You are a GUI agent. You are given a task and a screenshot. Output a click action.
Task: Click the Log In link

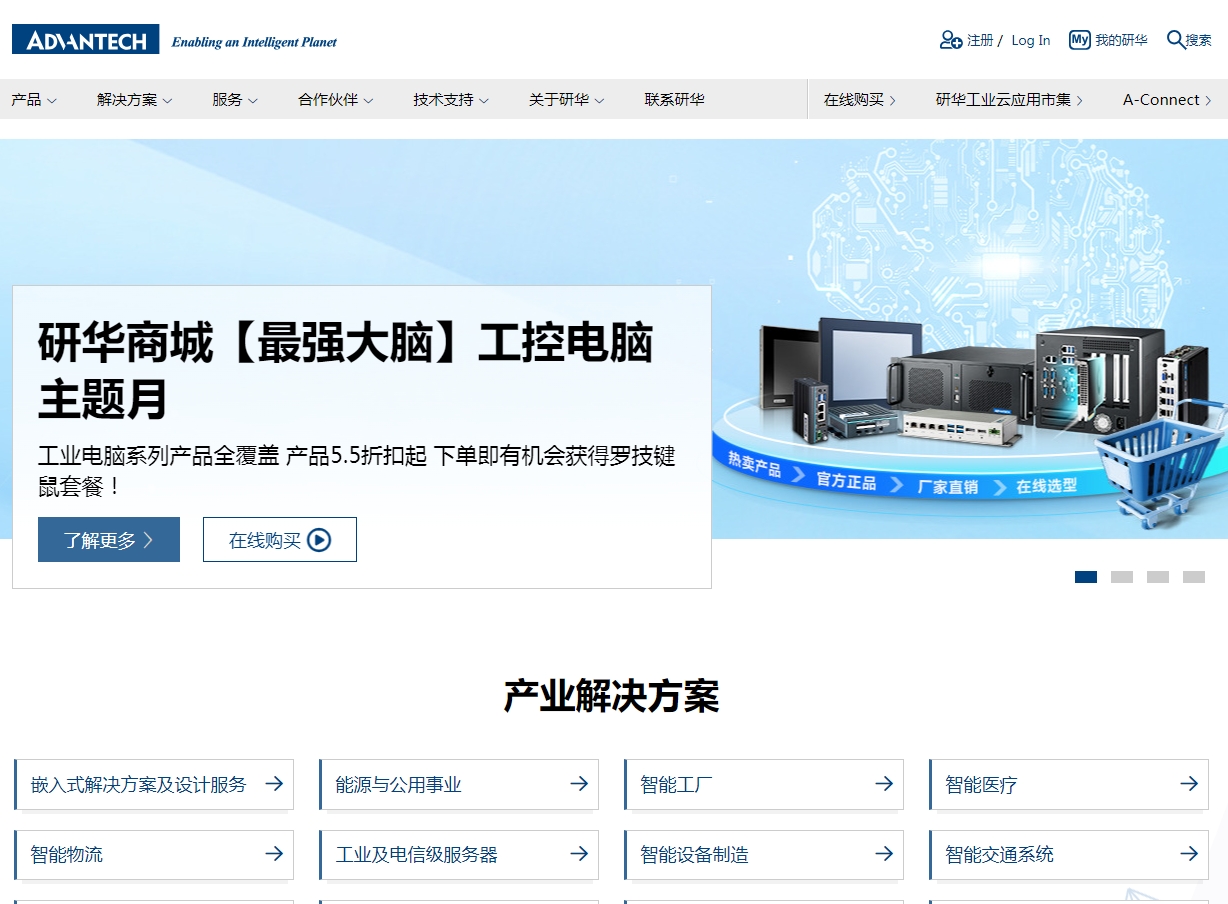[x=1030, y=41]
